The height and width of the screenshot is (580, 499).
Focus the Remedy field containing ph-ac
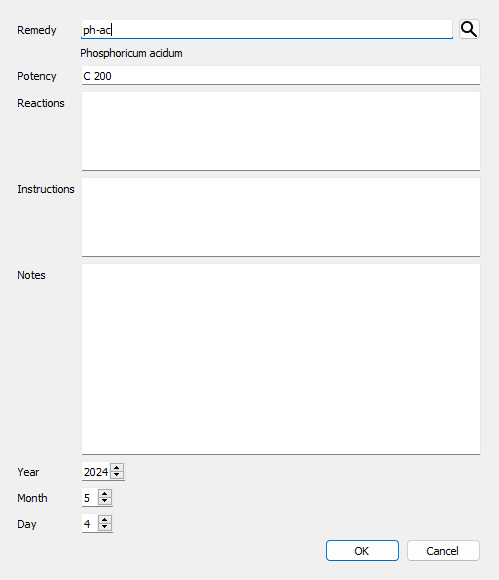267,30
